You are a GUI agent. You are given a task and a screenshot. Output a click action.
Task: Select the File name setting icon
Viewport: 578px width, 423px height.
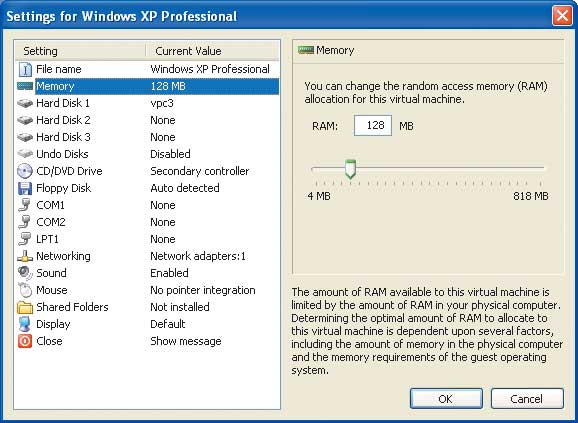(25, 69)
